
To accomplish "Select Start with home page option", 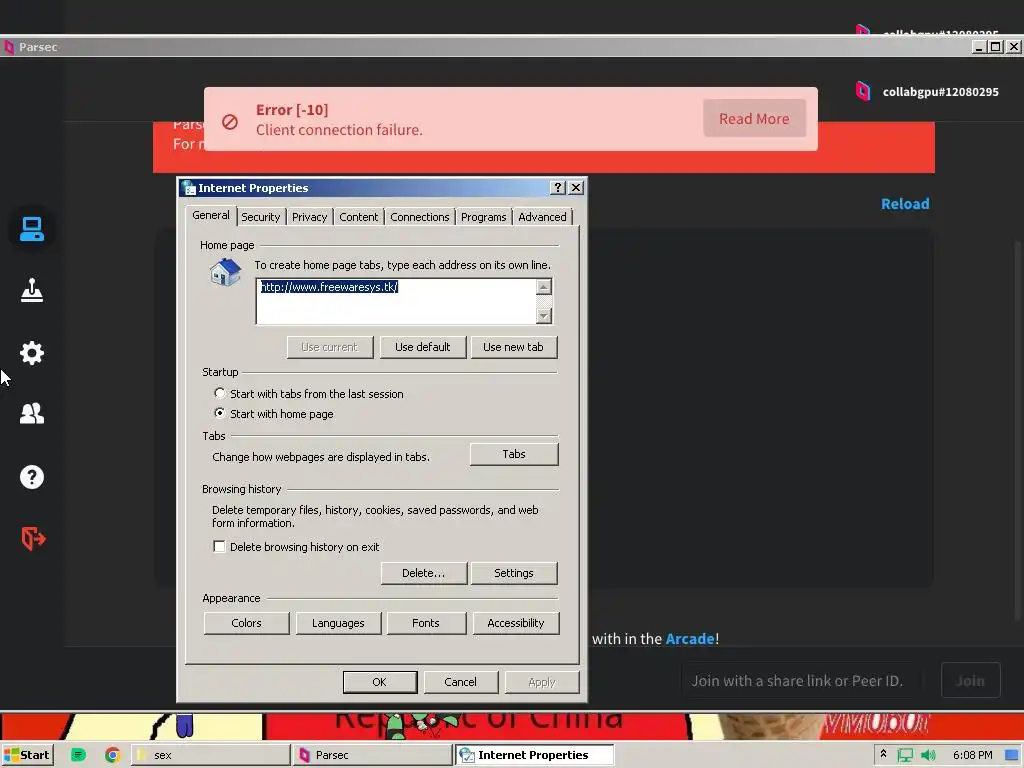I will [219, 413].
